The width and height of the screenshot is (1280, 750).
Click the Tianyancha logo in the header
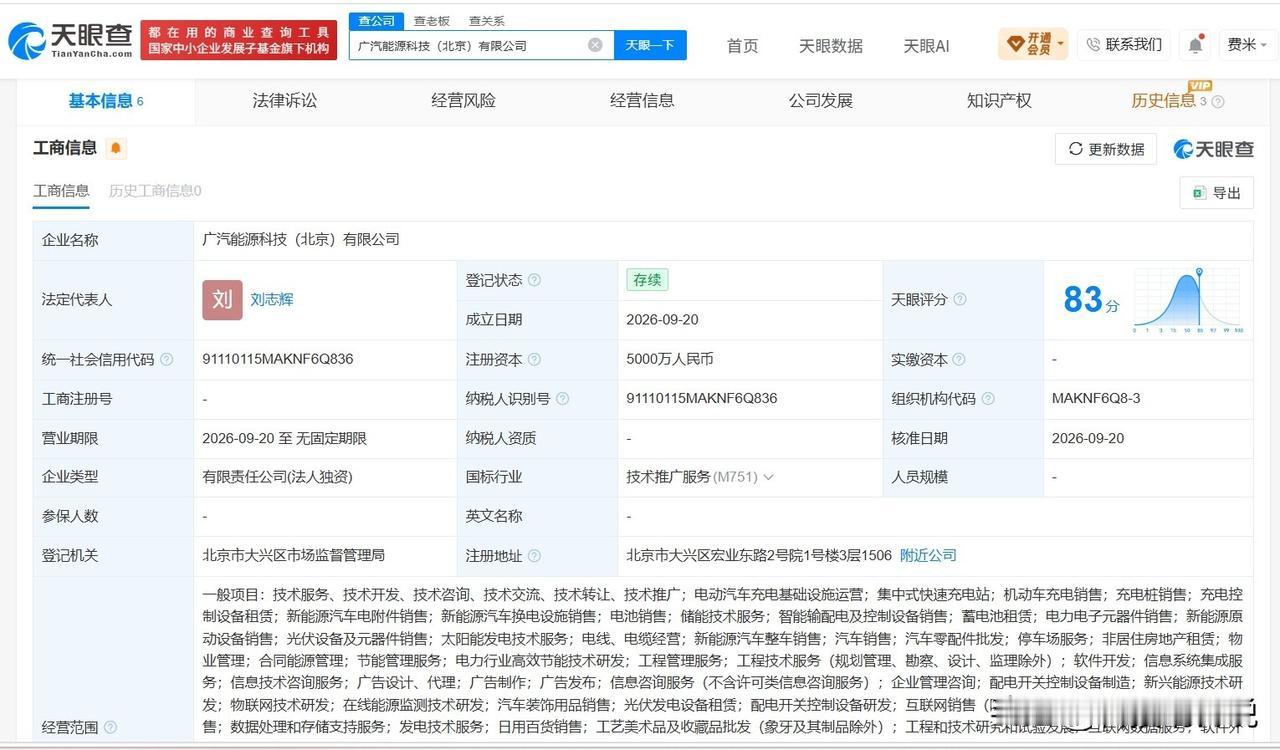point(70,41)
